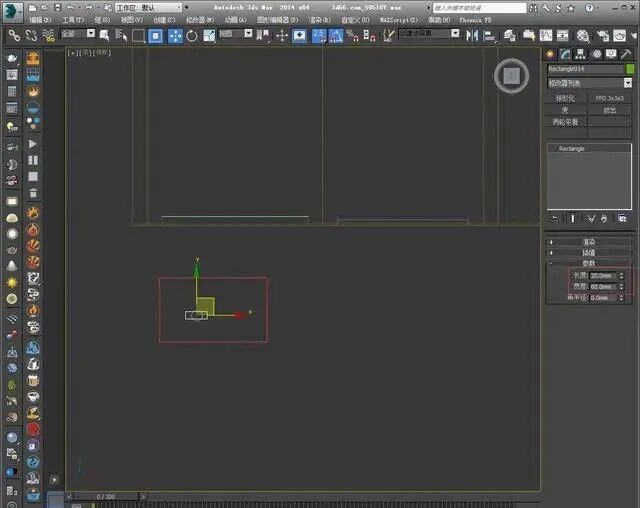This screenshot has width=640, height=508.
Task: Open the Mirror tool
Action: click(472, 36)
